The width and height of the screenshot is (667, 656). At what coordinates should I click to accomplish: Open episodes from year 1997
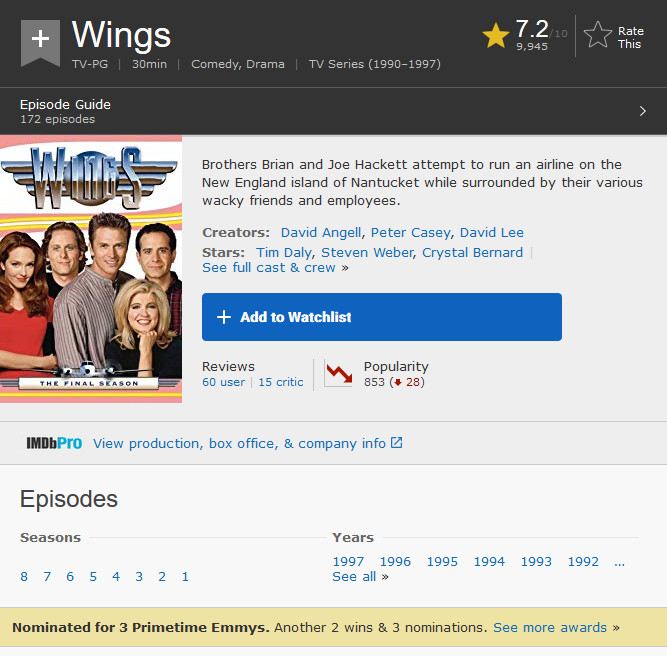click(x=348, y=562)
